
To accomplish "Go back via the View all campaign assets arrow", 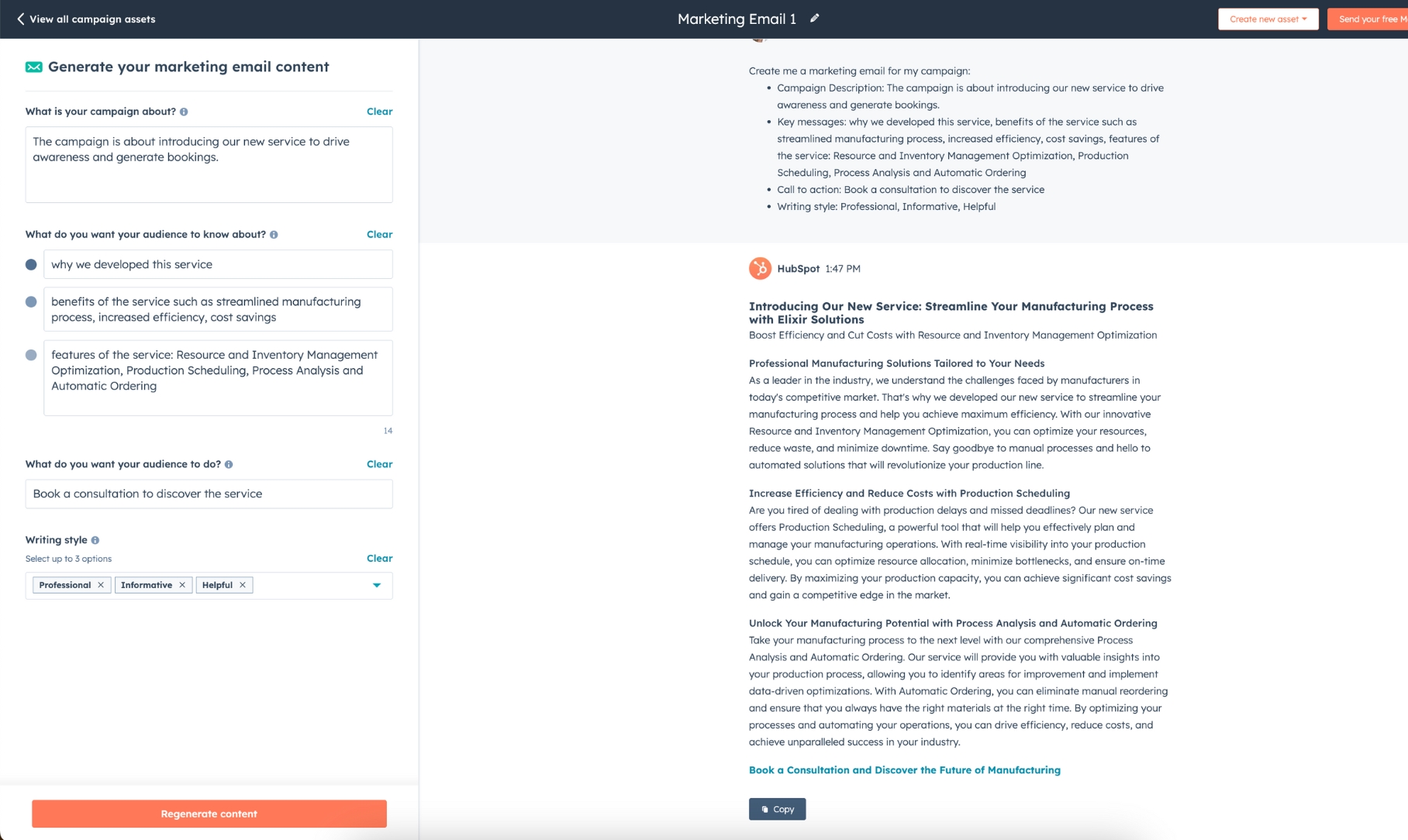I will click(21, 19).
